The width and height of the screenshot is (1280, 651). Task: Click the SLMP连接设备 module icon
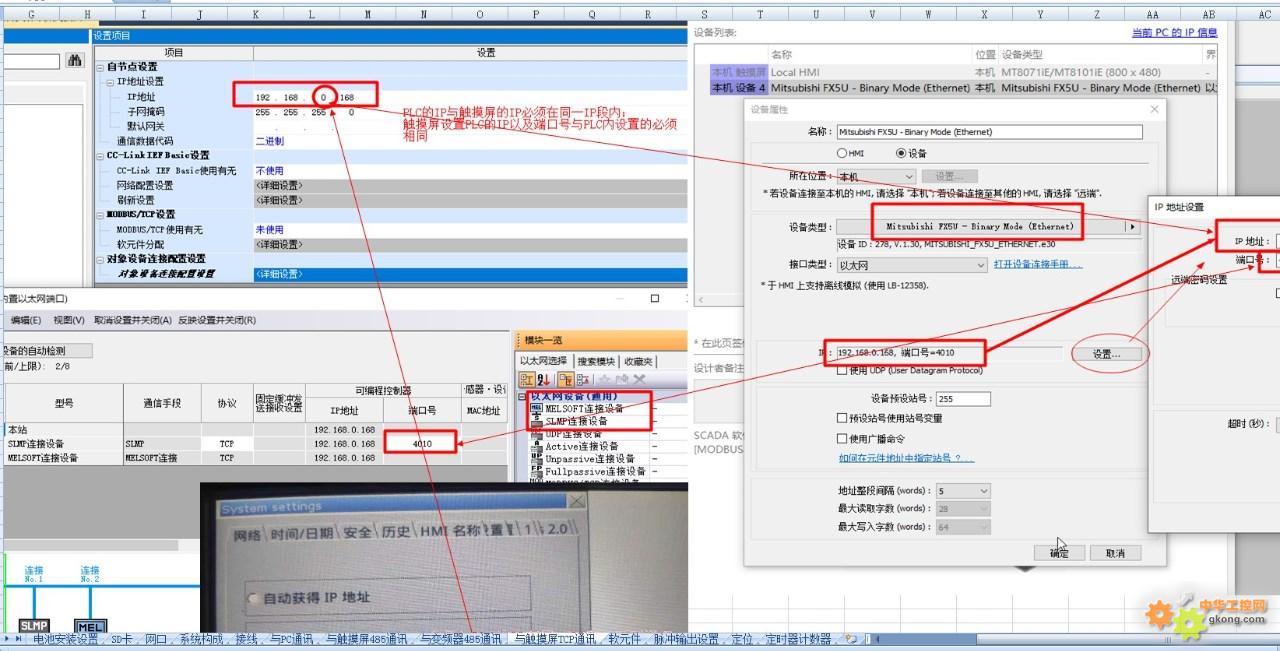[x=537, y=421]
